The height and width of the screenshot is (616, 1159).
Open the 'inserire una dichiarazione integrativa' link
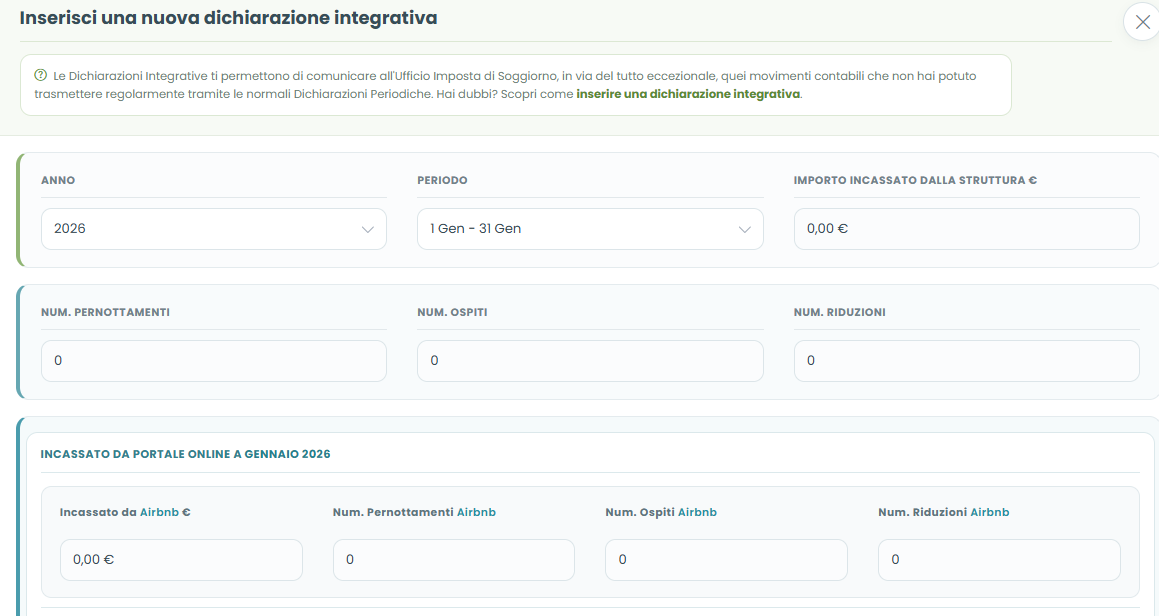688,94
